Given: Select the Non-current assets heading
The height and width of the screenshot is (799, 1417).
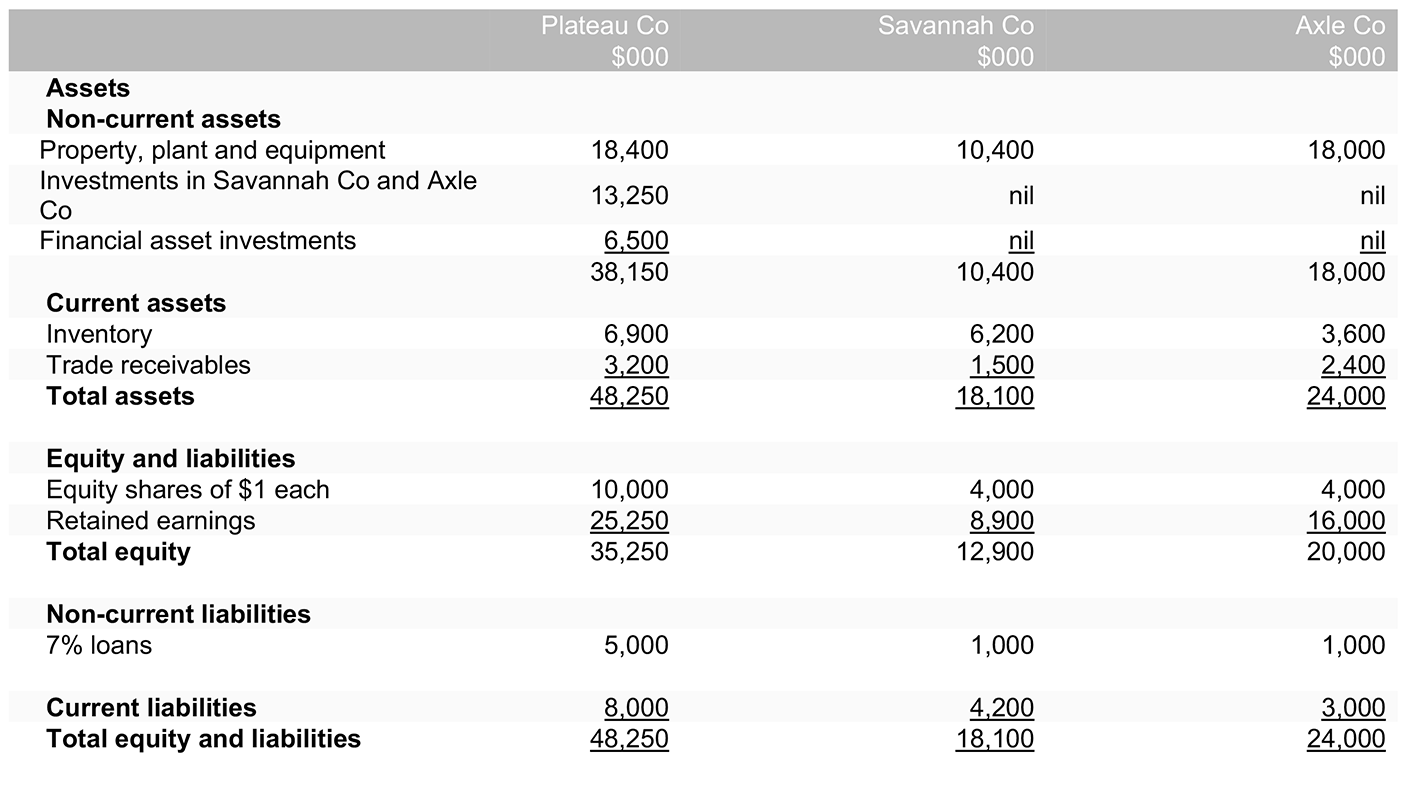Looking at the screenshot, I should coord(163,119).
